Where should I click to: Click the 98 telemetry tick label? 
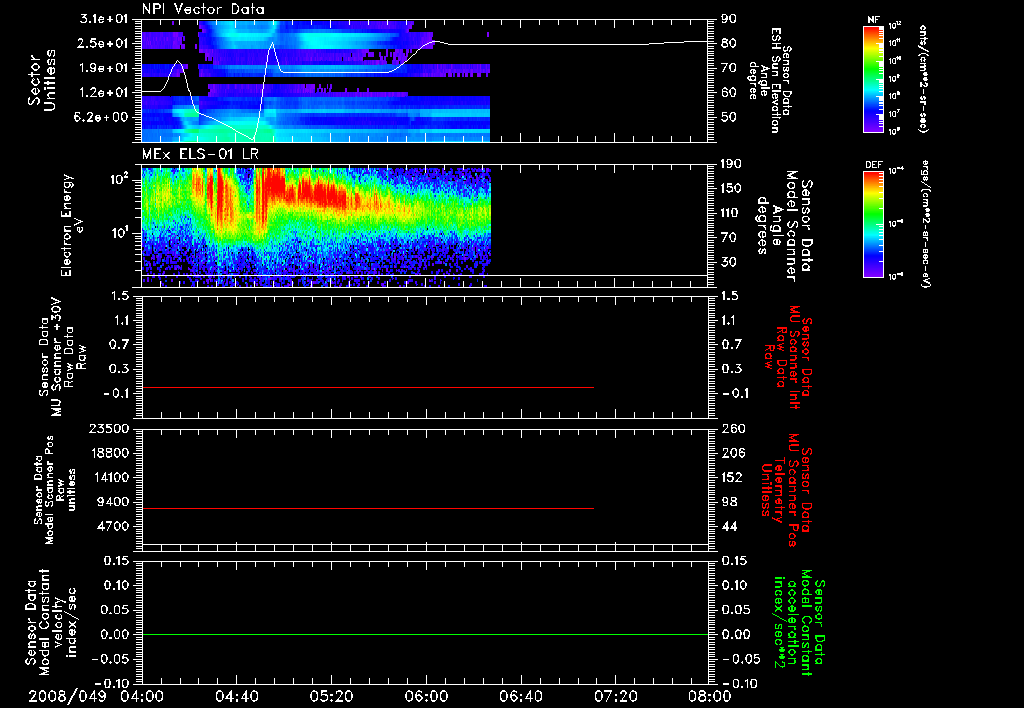point(728,502)
